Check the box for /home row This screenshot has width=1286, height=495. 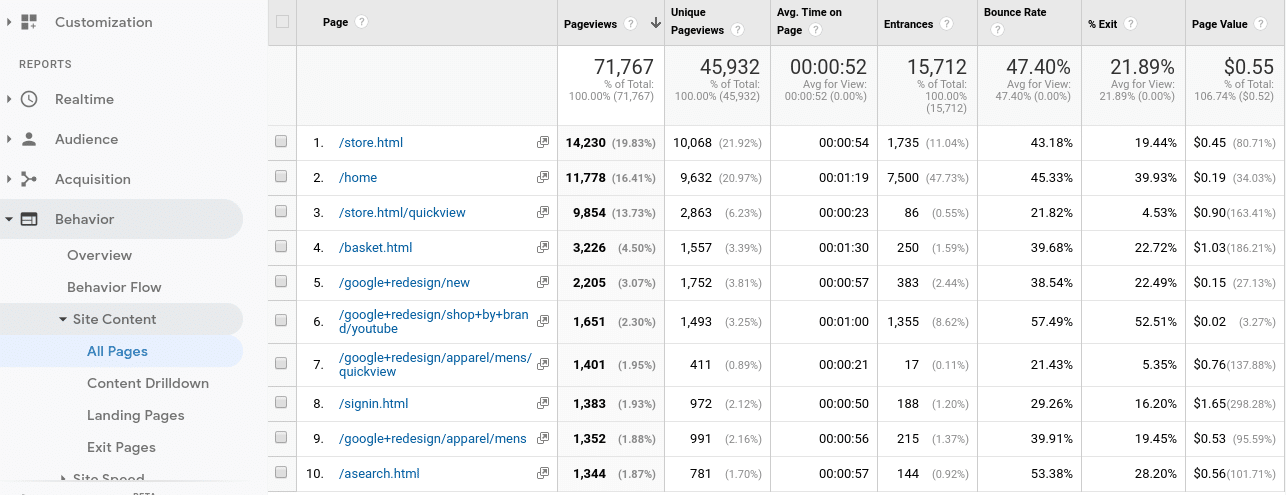[281, 177]
